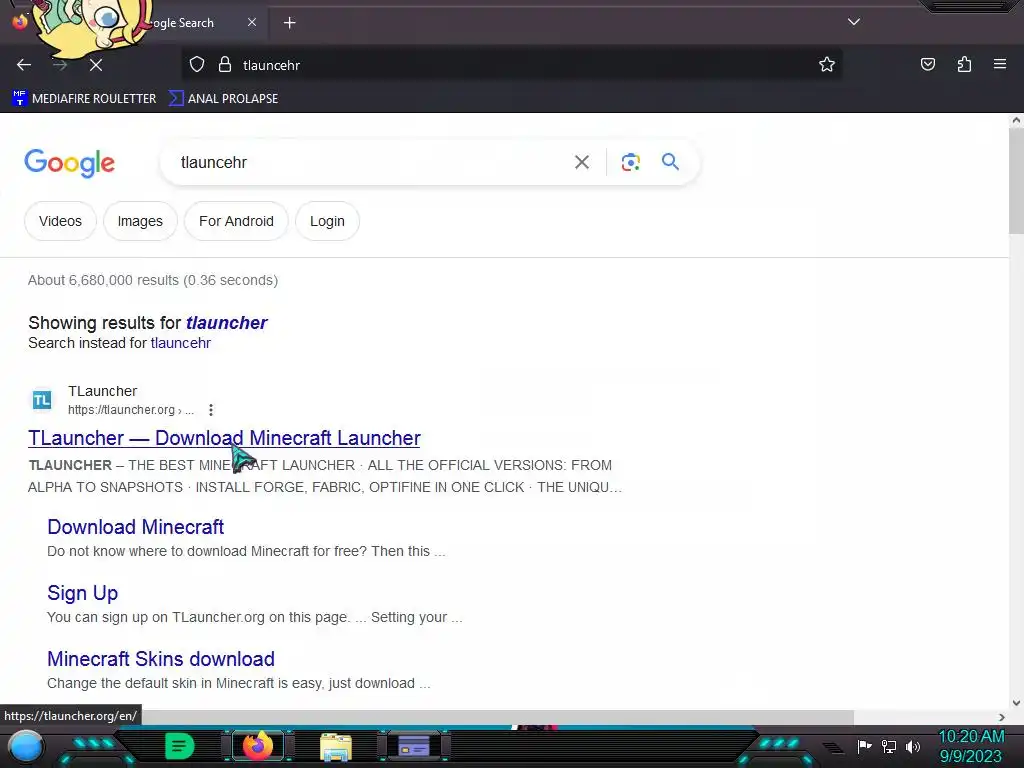Click the TL favicon of TLauncher result
This screenshot has width=1024, height=768.
point(42,400)
